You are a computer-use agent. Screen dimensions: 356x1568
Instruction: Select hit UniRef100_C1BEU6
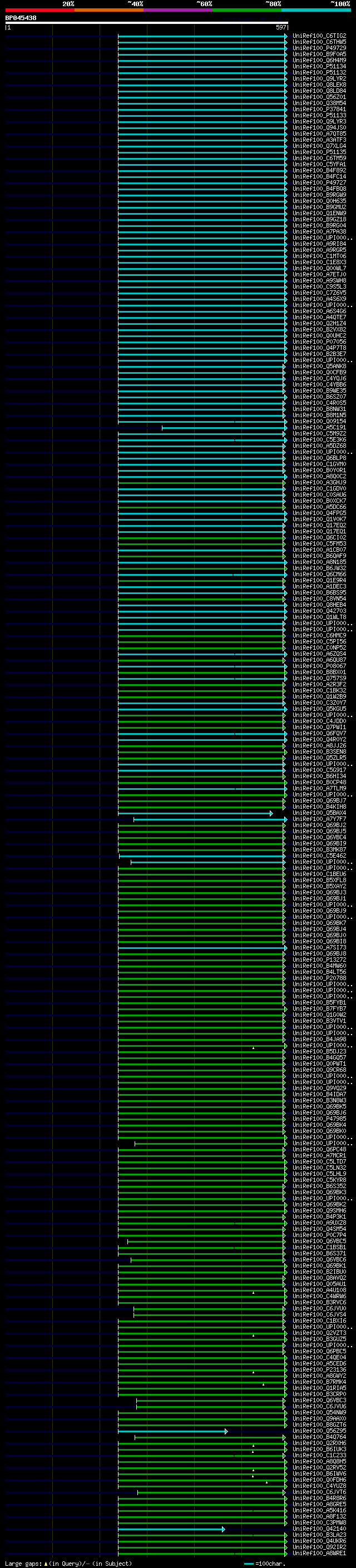[x=319, y=874]
